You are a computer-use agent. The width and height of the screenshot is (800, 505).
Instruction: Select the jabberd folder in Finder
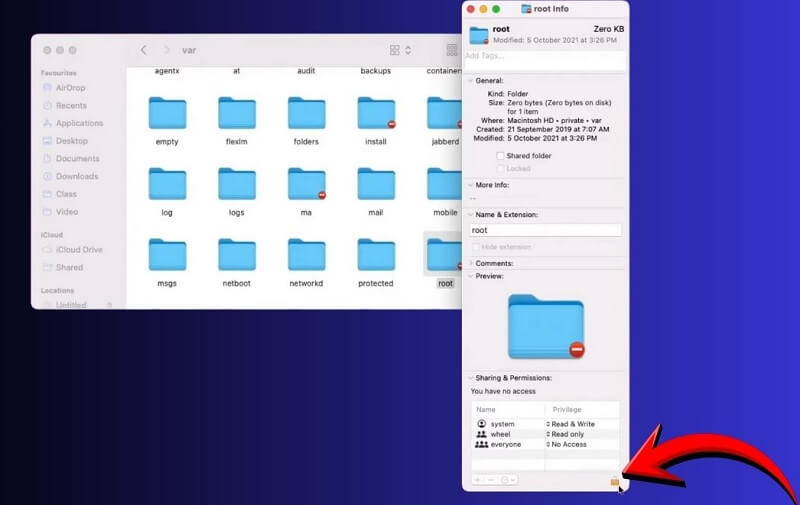pos(444,113)
